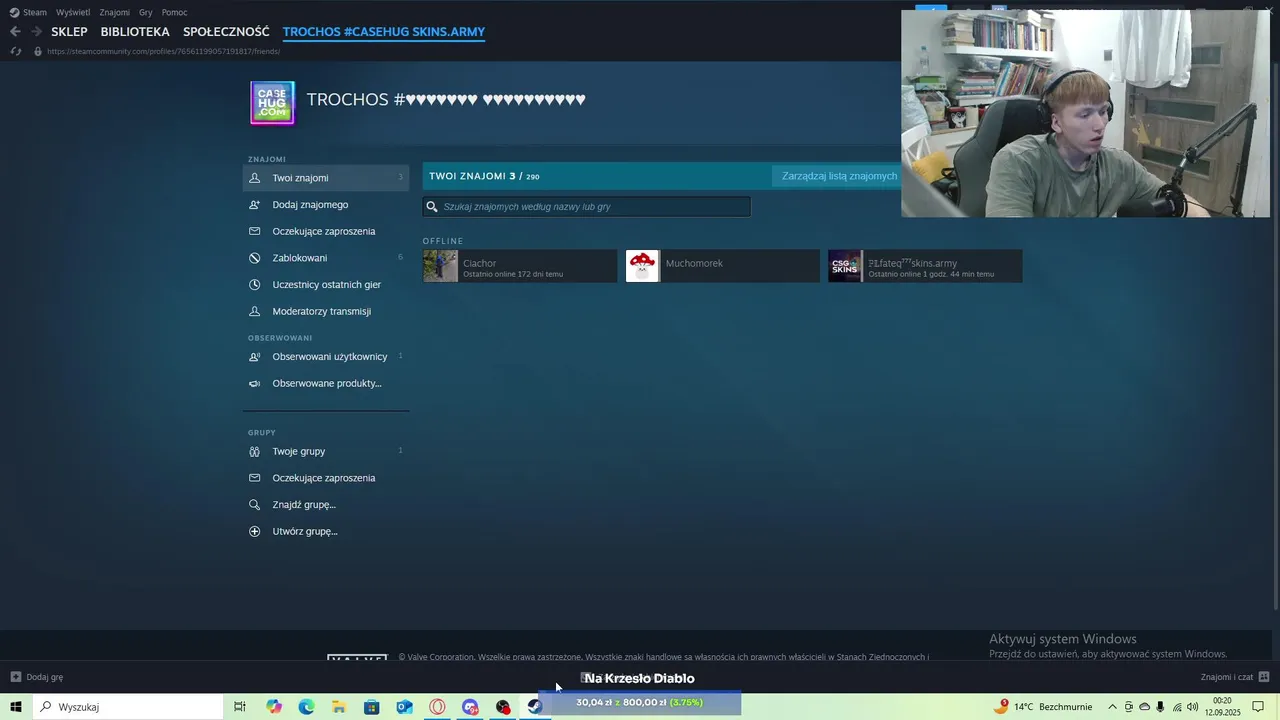Image resolution: width=1280 pixels, height=720 pixels.
Task: Click the person icon beside Twoi znajomi
Action: coord(254,178)
